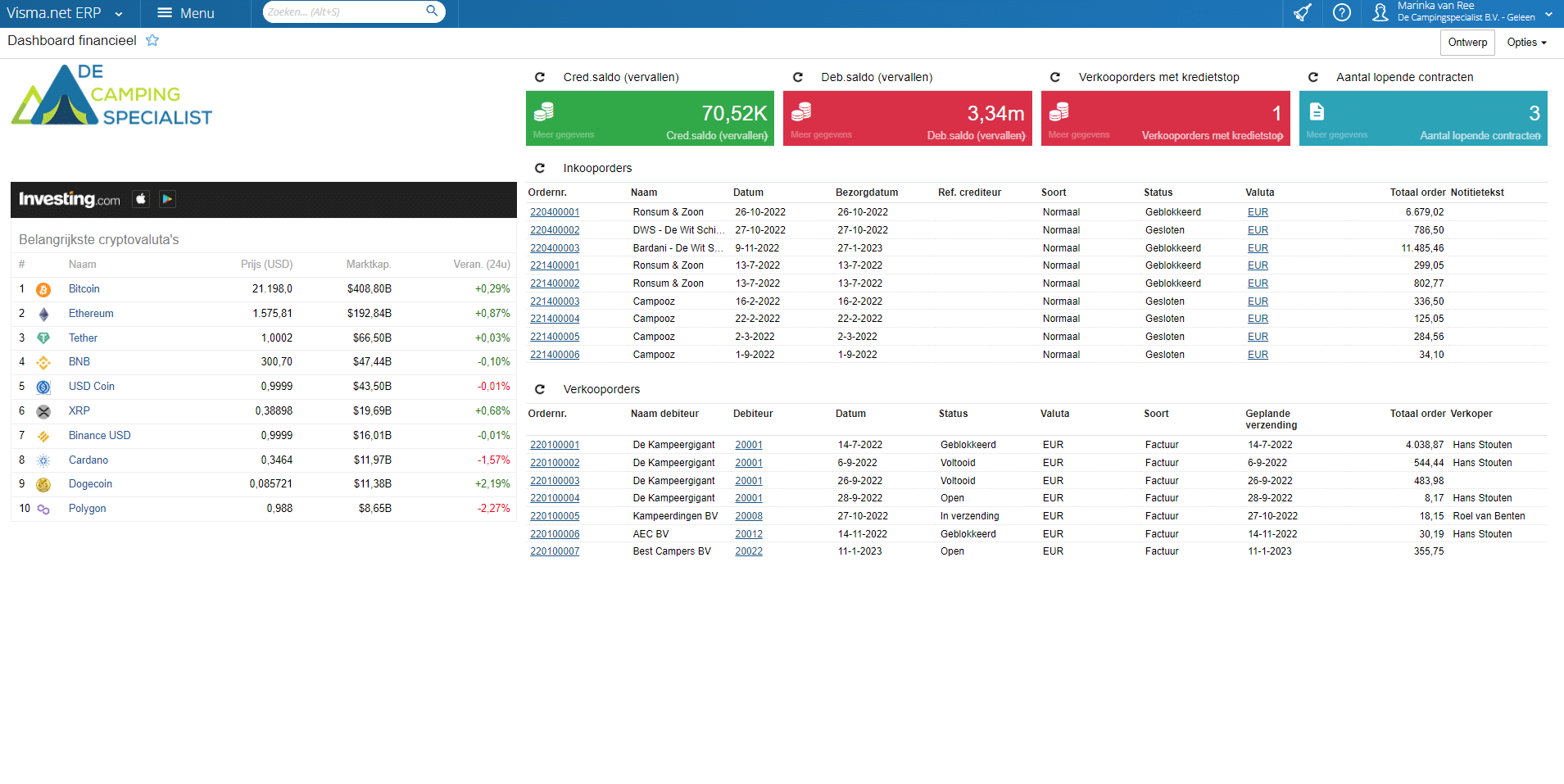Click the Google Play store icon

pos(167,199)
